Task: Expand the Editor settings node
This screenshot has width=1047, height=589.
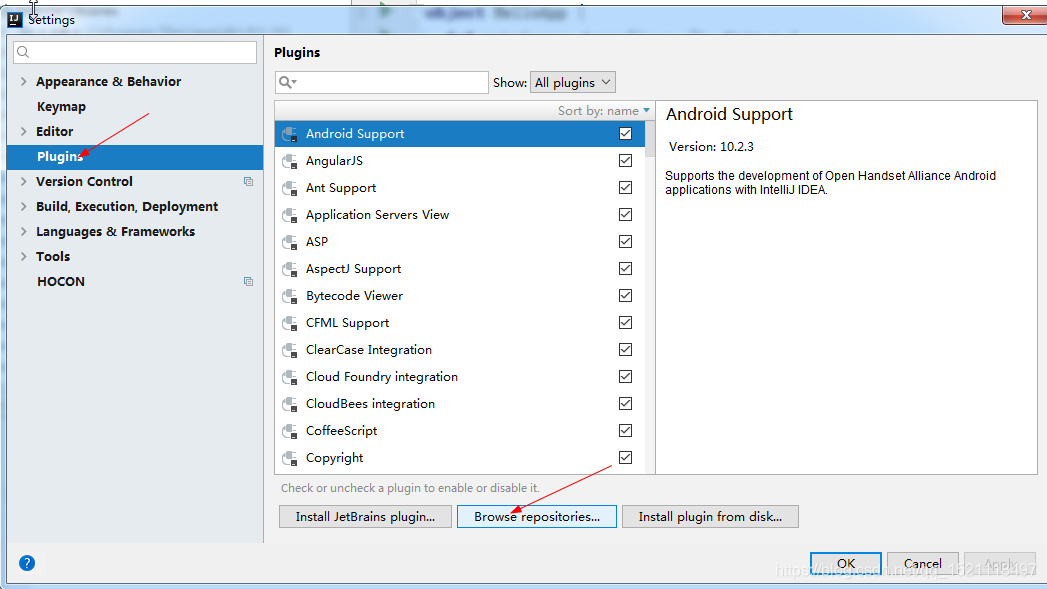Action: pyautogui.click(x=23, y=132)
